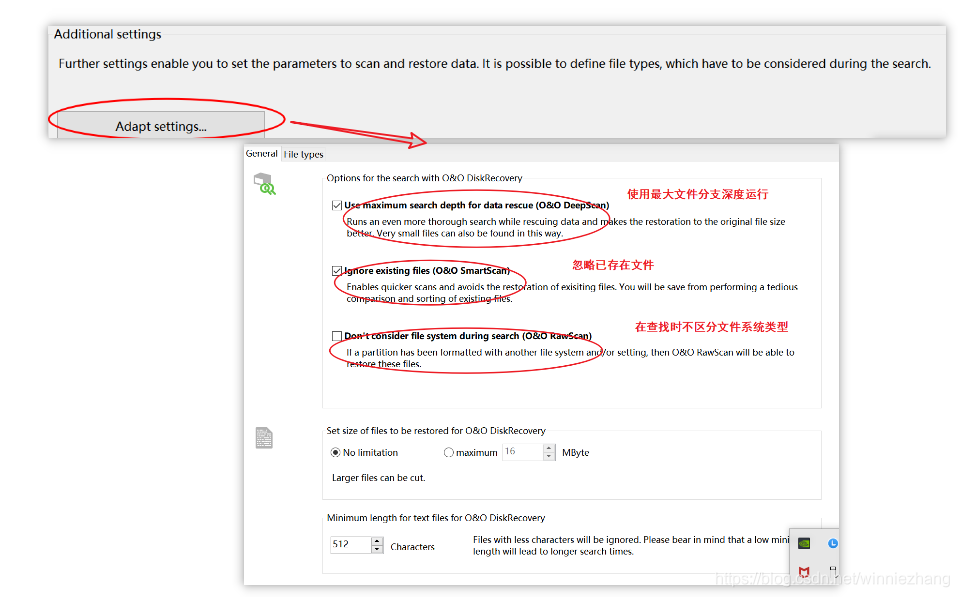
Task: Uncheck Ignore existing files SmartScan option
Action: [x=336, y=270]
